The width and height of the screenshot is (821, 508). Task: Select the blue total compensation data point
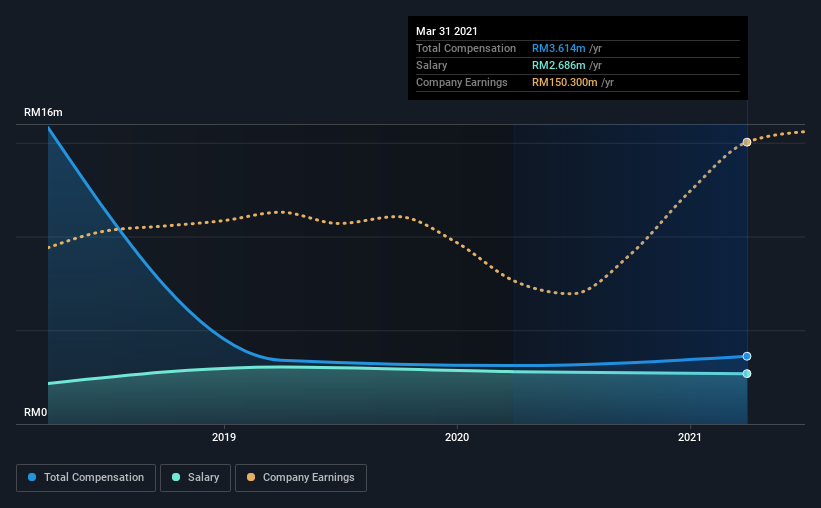click(x=747, y=356)
